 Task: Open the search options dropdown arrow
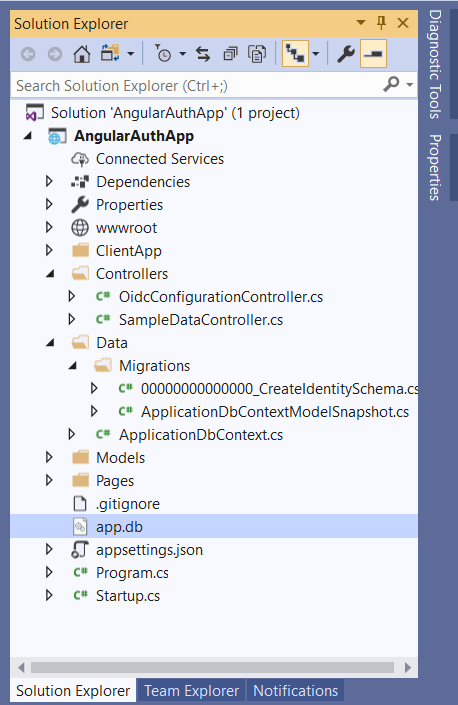tap(409, 85)
